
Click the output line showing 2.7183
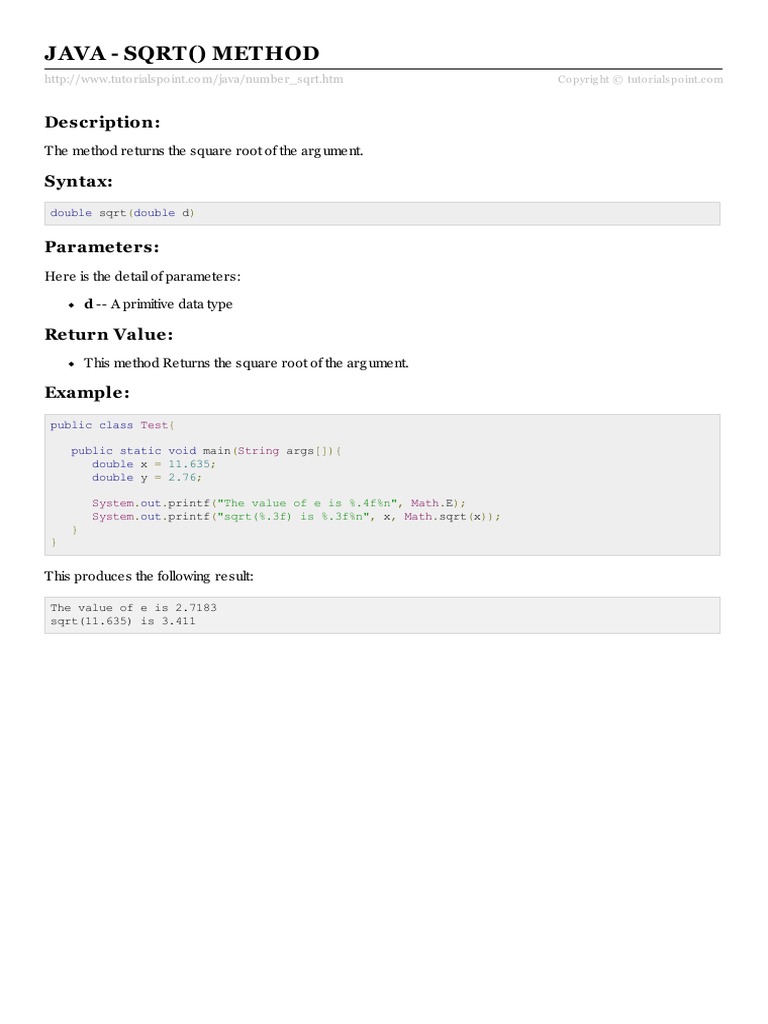pos(133,607)
